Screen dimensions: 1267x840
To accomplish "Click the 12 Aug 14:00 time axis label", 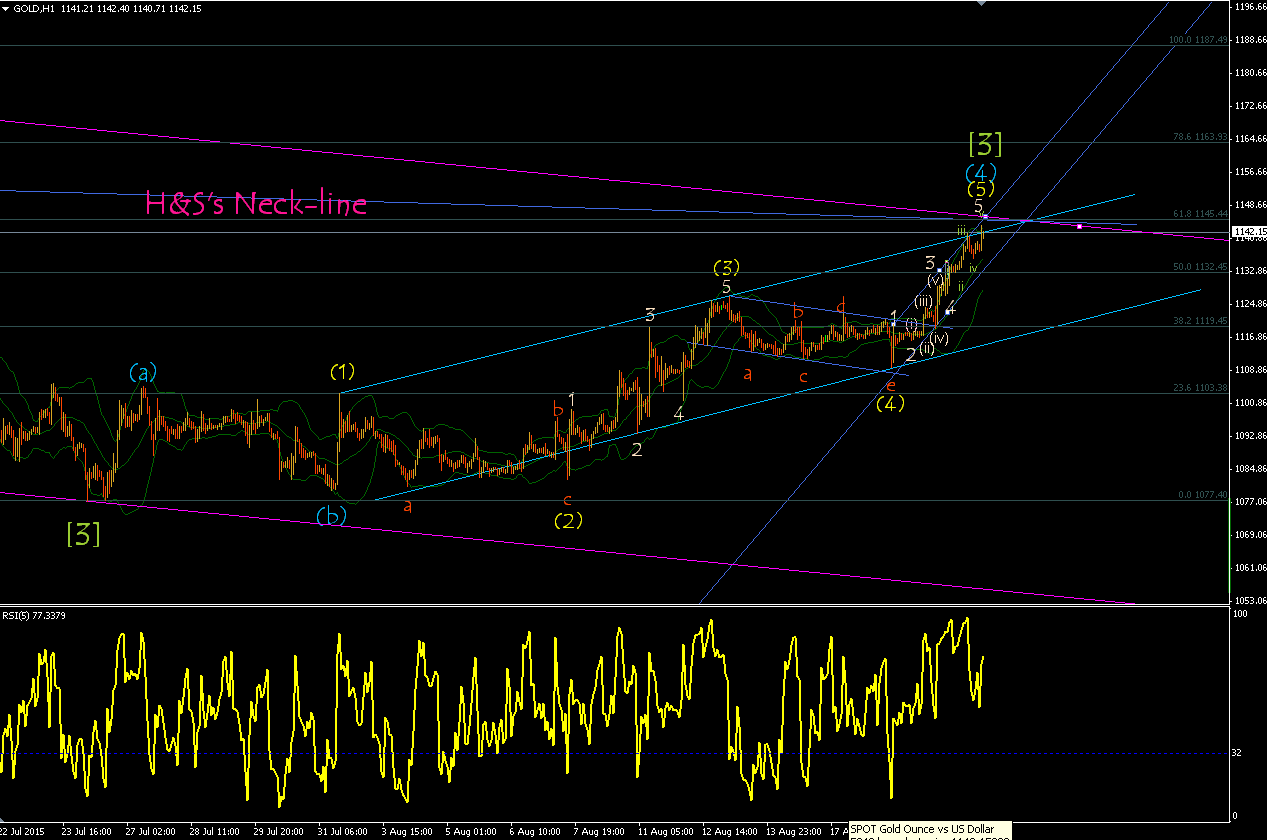I will coord(729,831).
